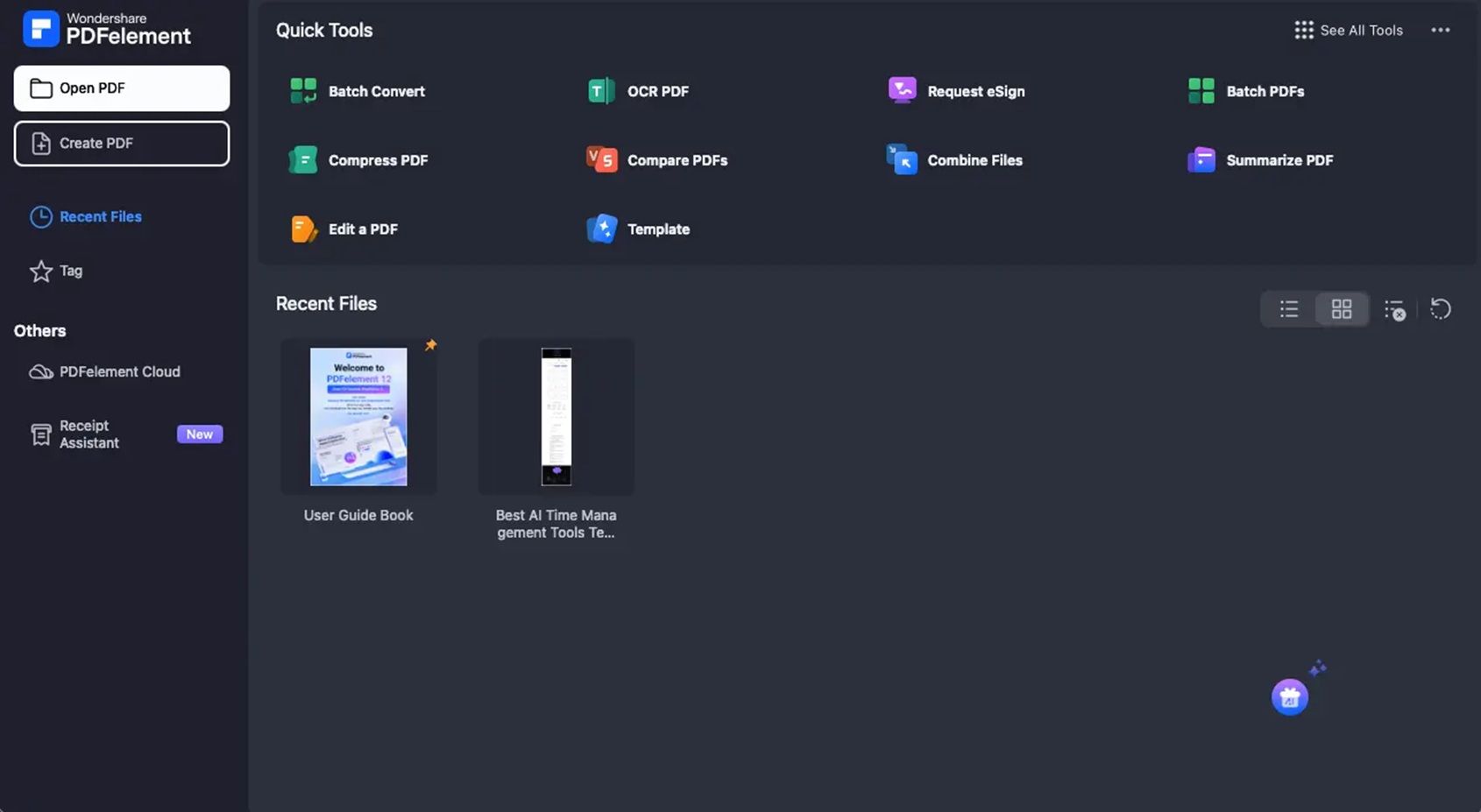This screenshot has height=812, width=1481.
Task: Open the Combine Files tool
Action: 954,160
